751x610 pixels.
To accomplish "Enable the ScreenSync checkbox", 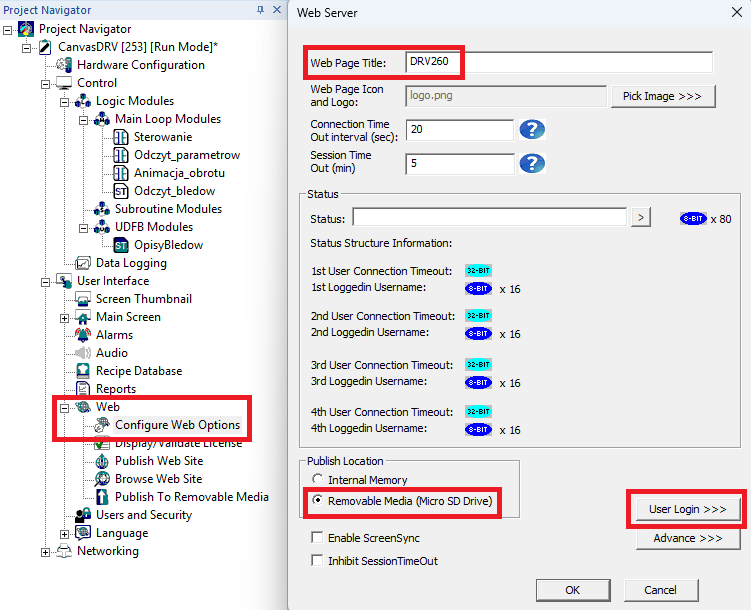I will pyautogui.click(x=318, y=538).
